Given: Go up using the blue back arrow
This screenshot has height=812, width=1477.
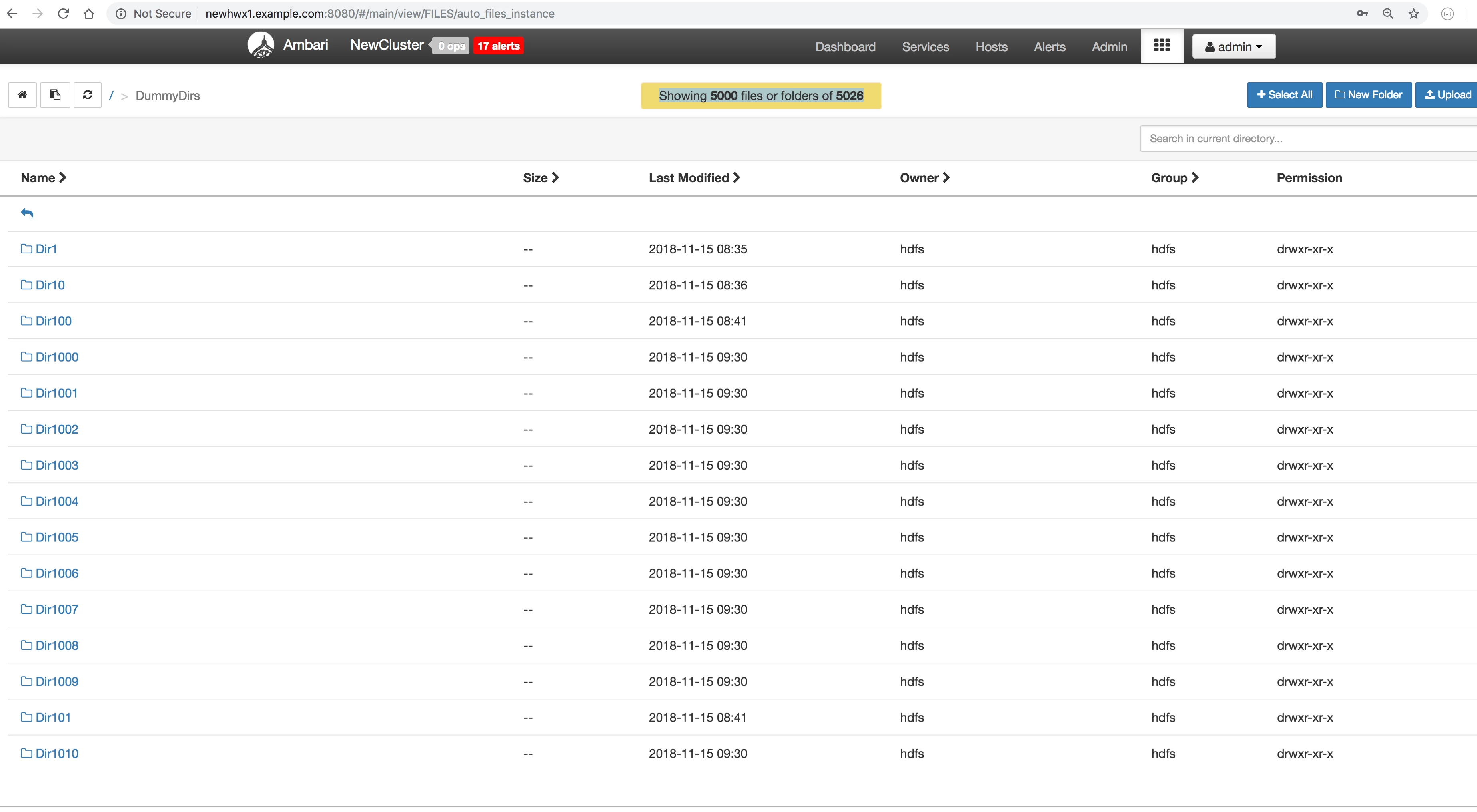Looking at the screenshot, I should [27, 214].
